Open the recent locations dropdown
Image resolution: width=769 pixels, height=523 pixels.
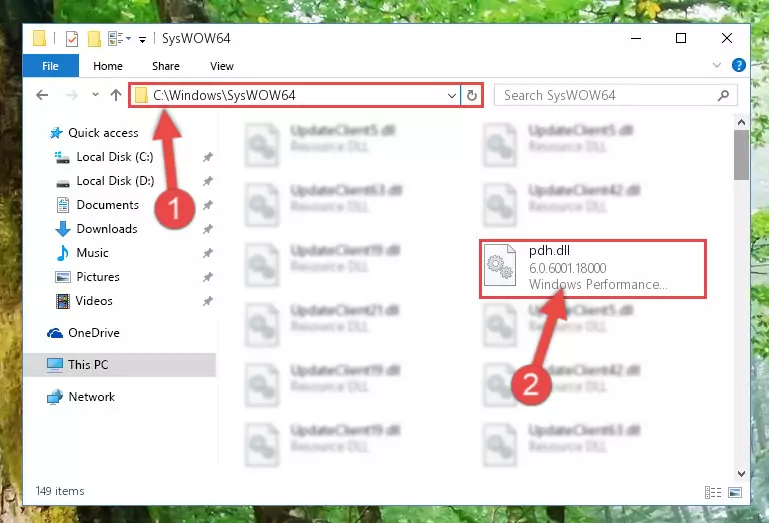[x=95, y=95]
